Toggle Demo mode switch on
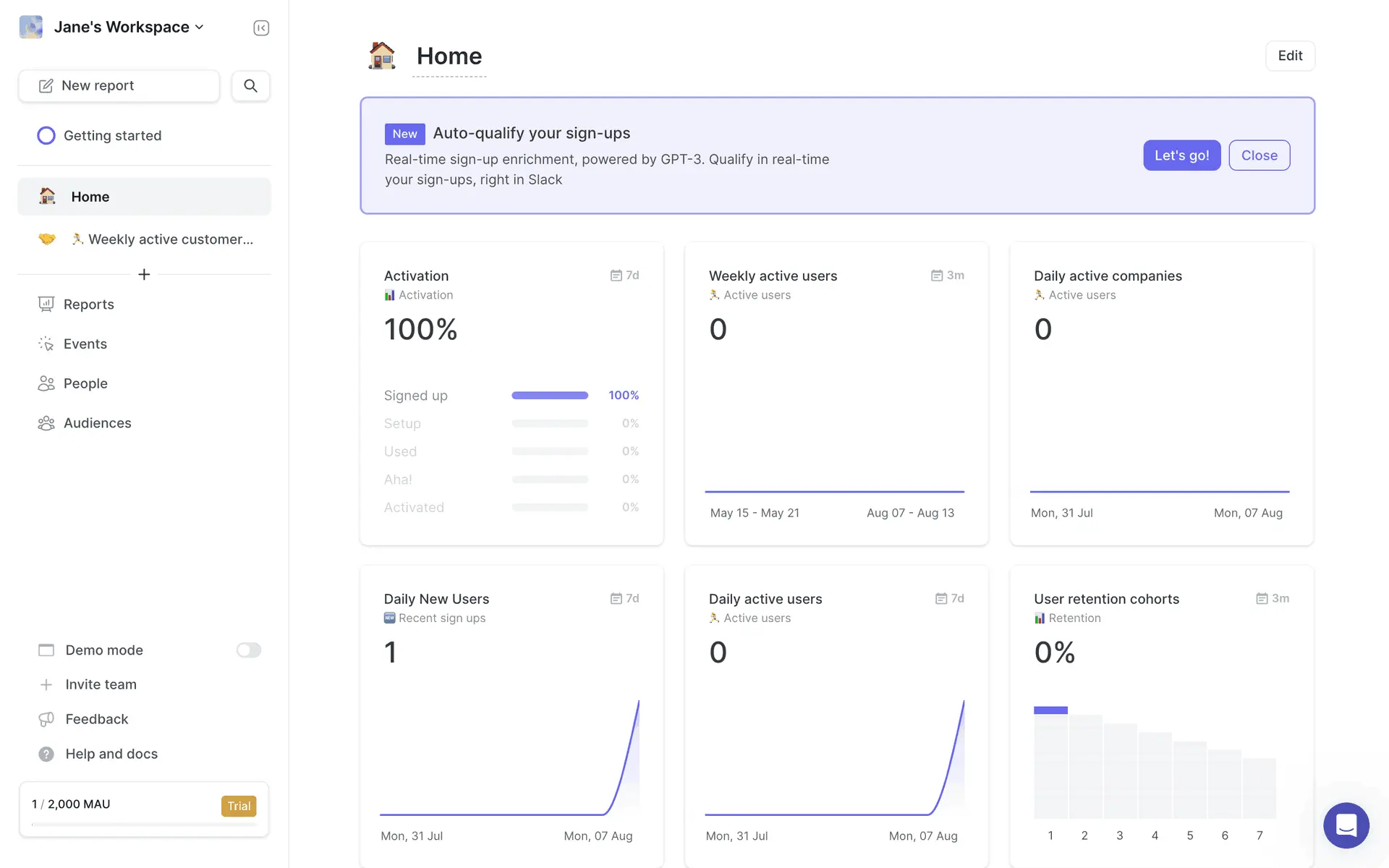This screenshot has height=868, width=1389. (x=248, y=650)
